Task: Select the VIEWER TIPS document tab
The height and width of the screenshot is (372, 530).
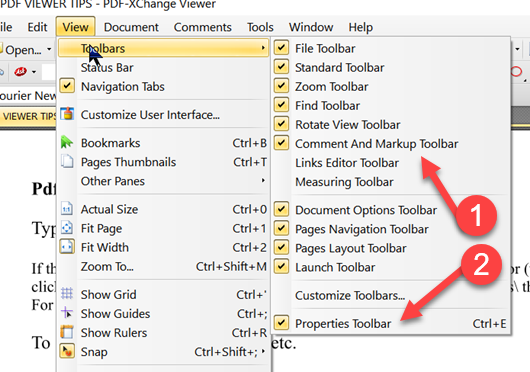Action: click(x=28, y=116)
